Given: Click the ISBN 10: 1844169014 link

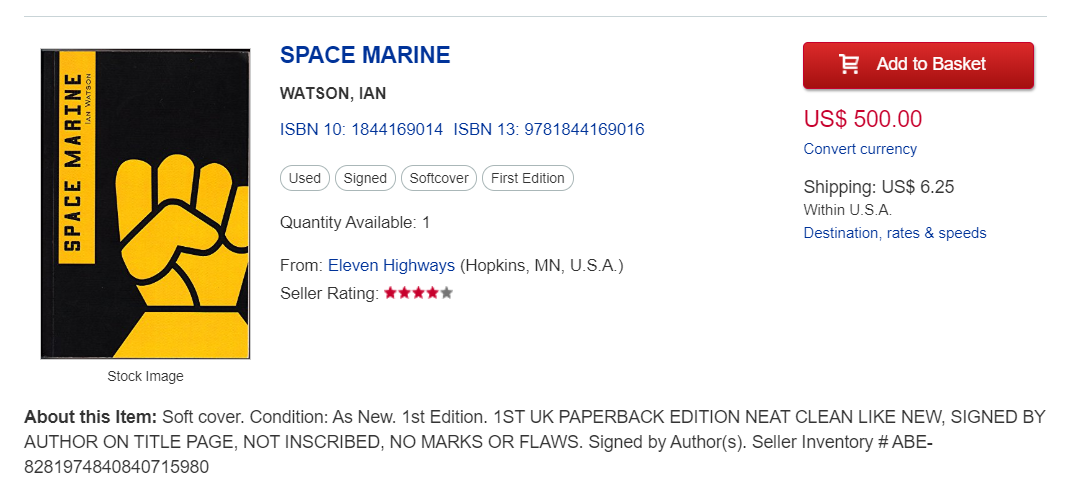Looking at the screenshot, I should coord(361,129).
